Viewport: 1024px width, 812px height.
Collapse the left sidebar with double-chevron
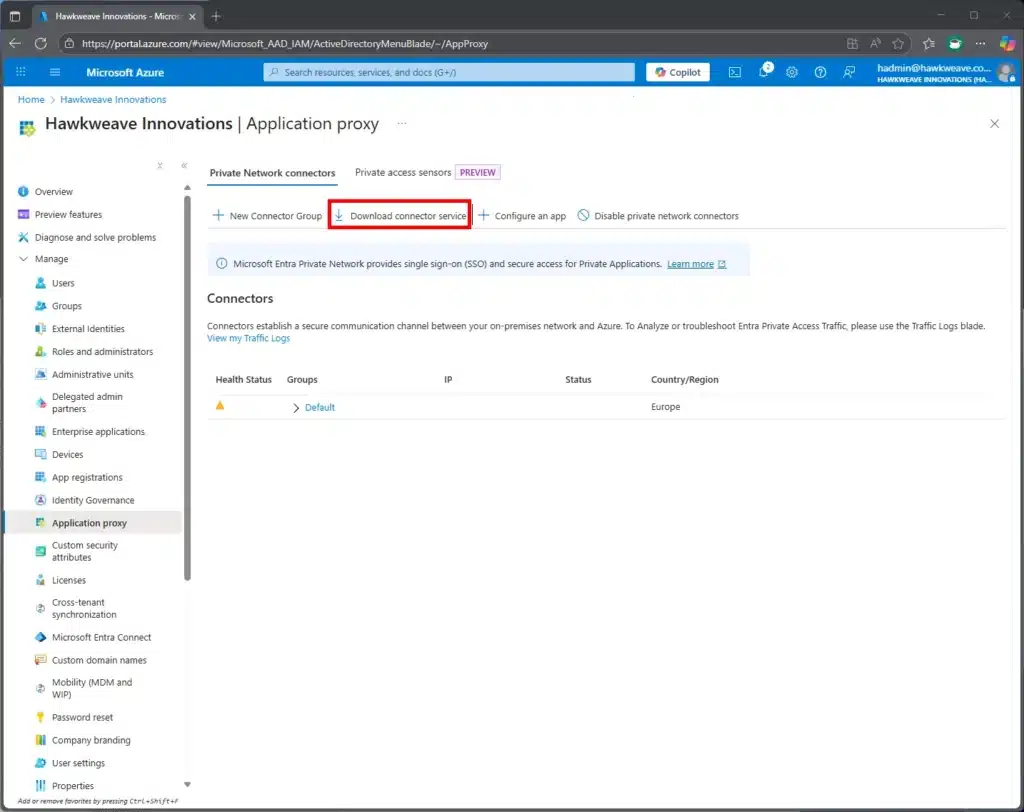(184, 166)
